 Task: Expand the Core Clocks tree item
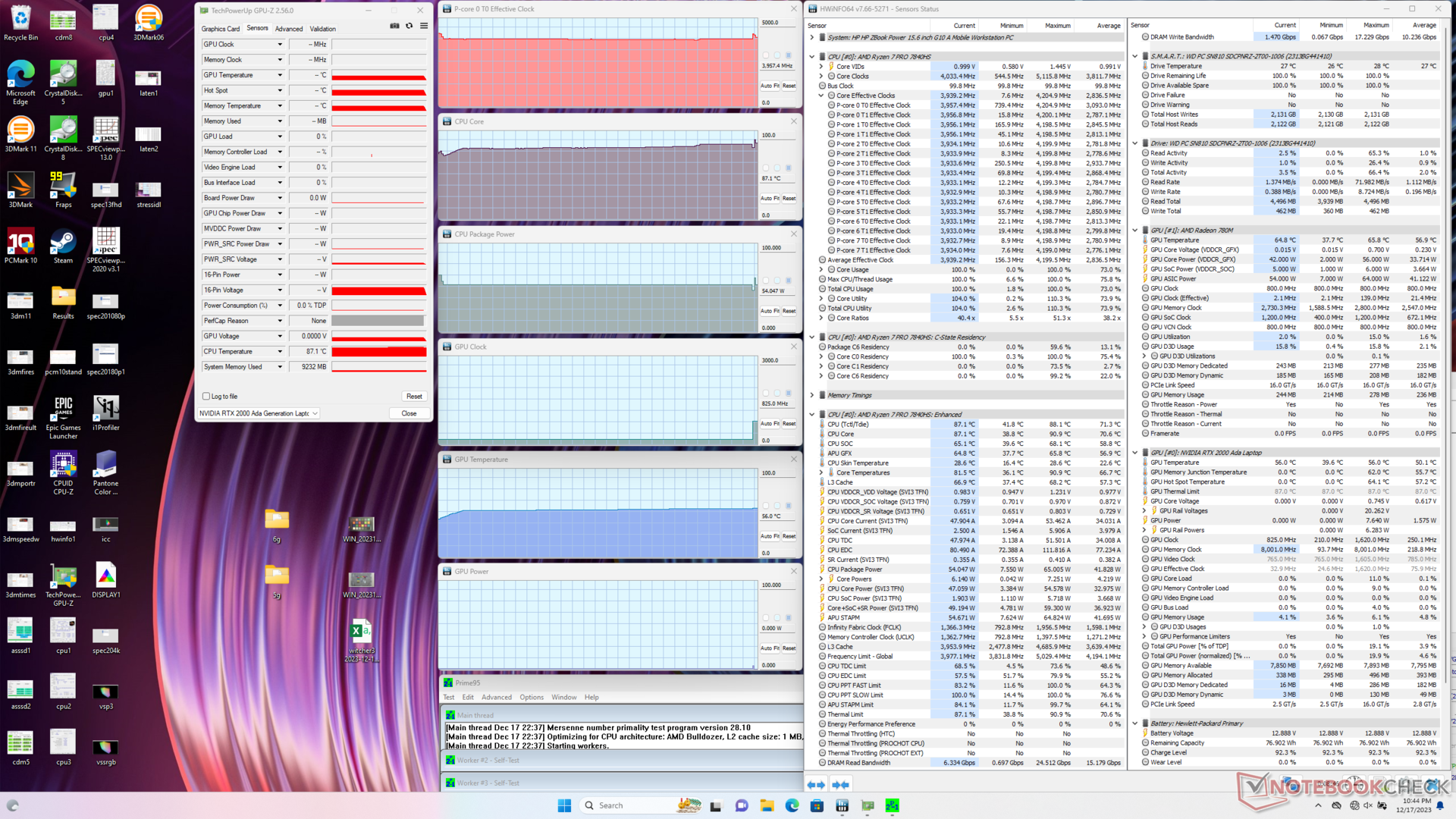coord(821,77)
